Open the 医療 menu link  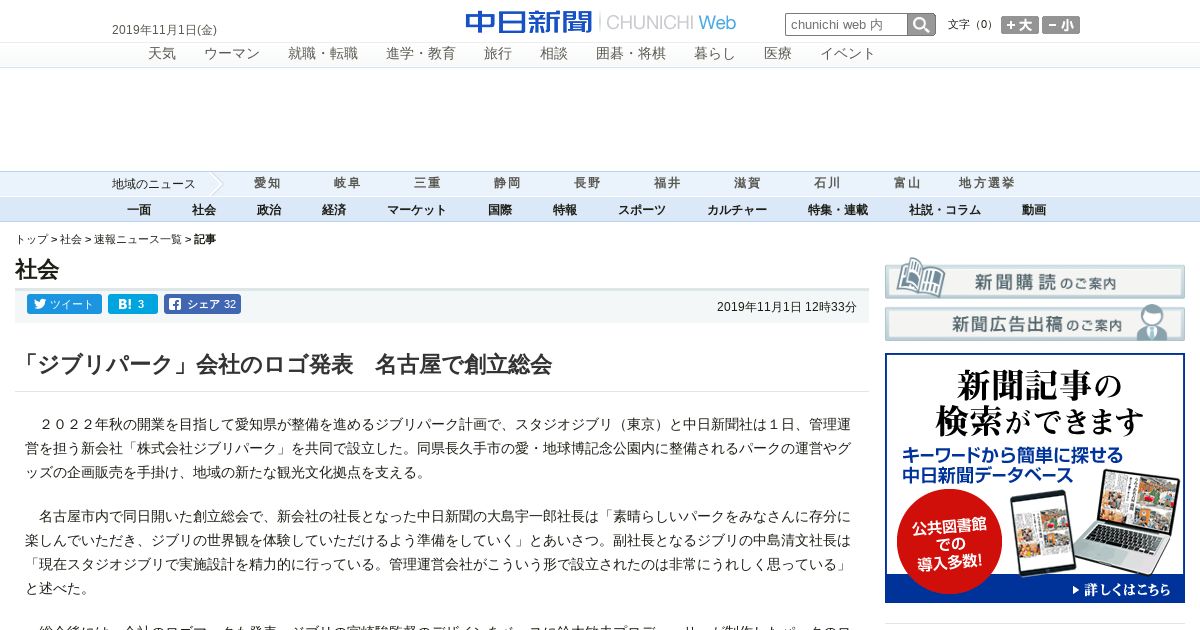point(778,54)
